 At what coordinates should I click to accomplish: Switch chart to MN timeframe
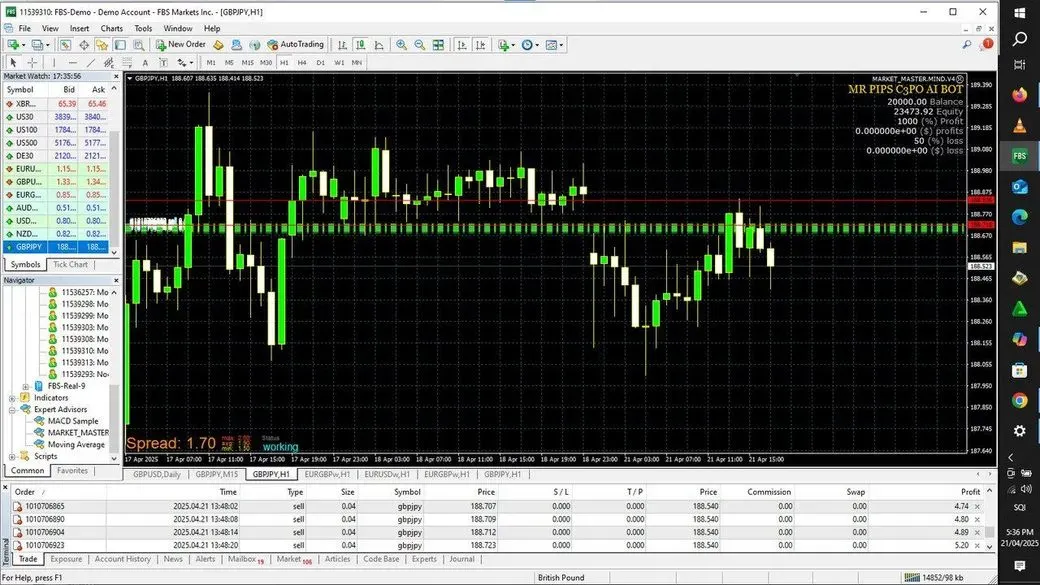coord(357,62)
